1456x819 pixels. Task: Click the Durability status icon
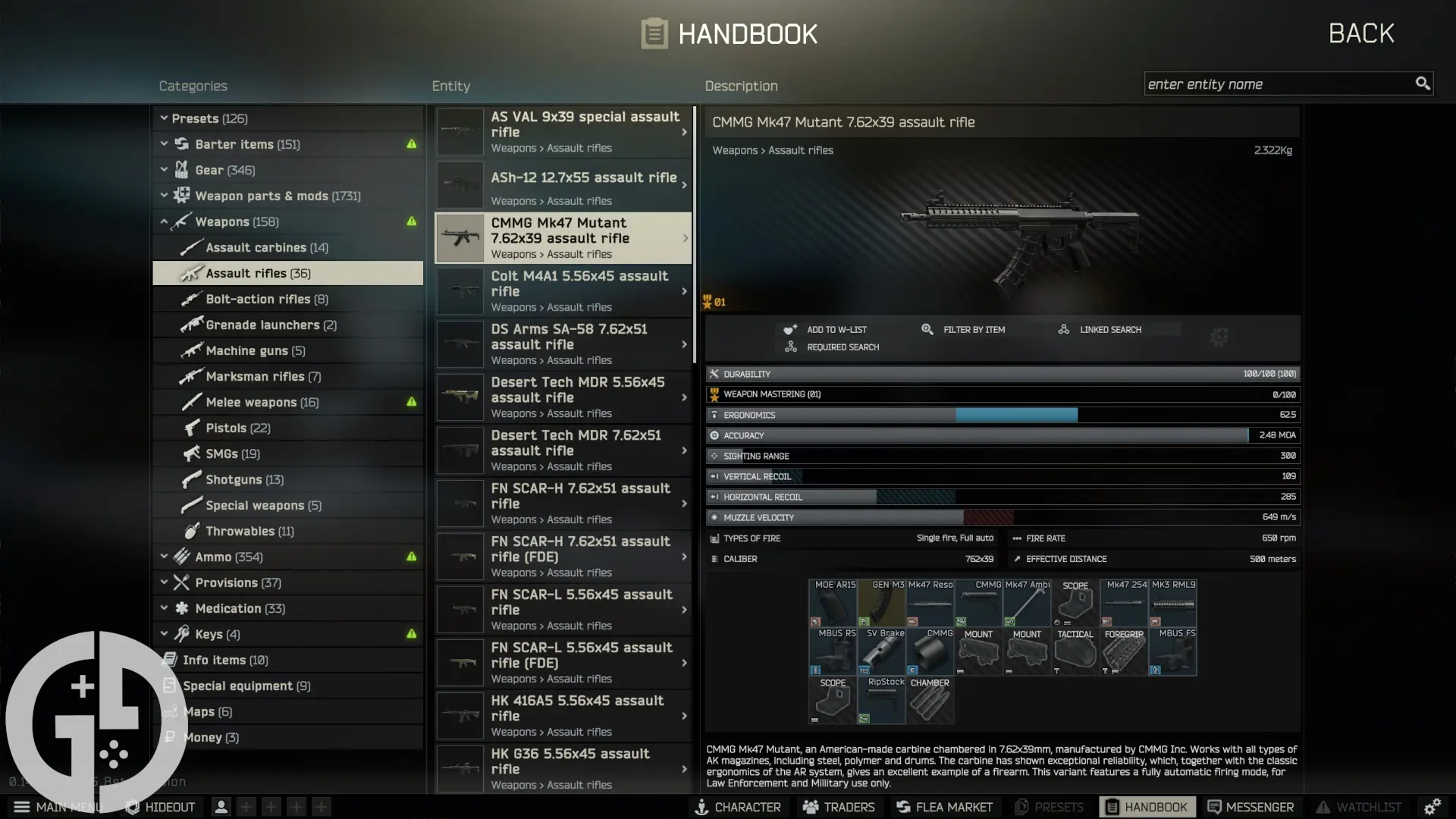click(714, 372)
